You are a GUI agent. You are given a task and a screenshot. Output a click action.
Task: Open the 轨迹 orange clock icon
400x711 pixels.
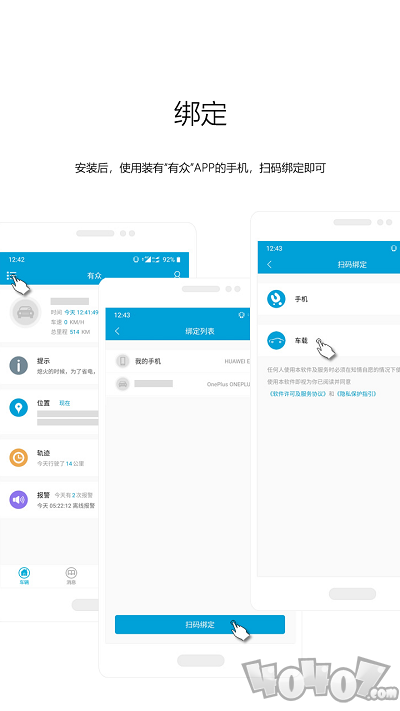[x=19, y=458]
